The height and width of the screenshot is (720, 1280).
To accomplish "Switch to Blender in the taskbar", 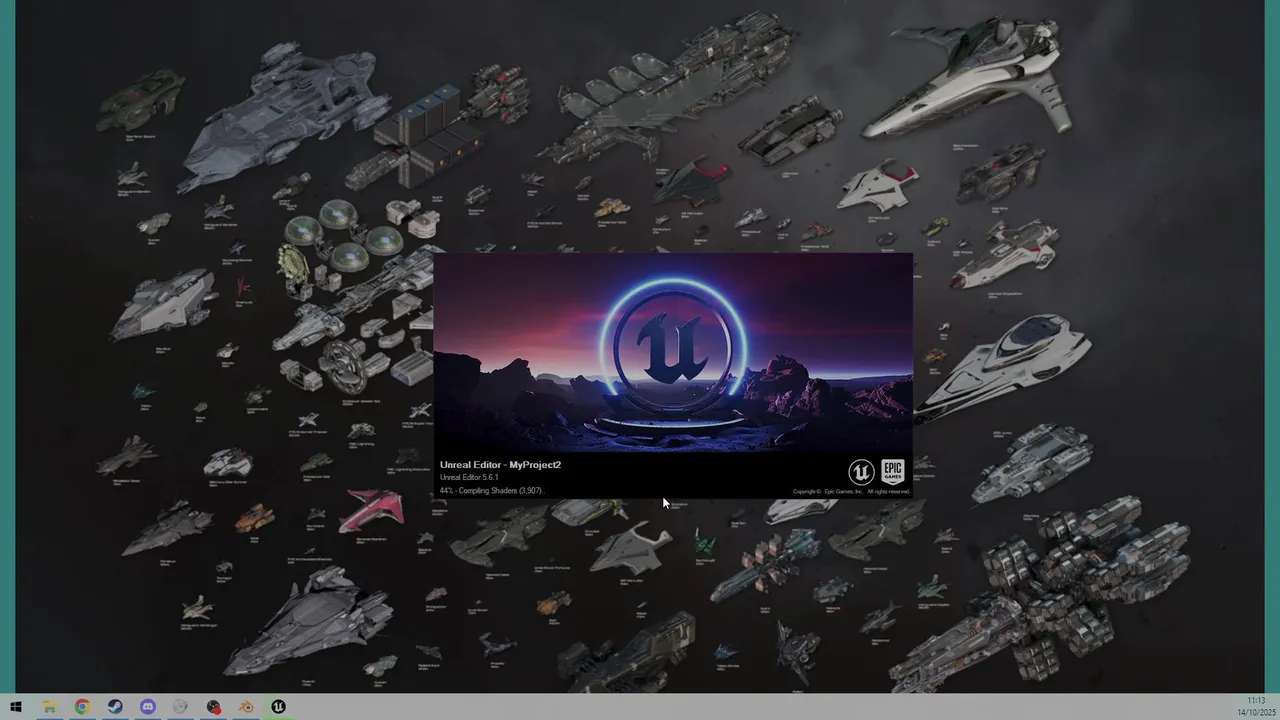I will [x=246, y=707].
